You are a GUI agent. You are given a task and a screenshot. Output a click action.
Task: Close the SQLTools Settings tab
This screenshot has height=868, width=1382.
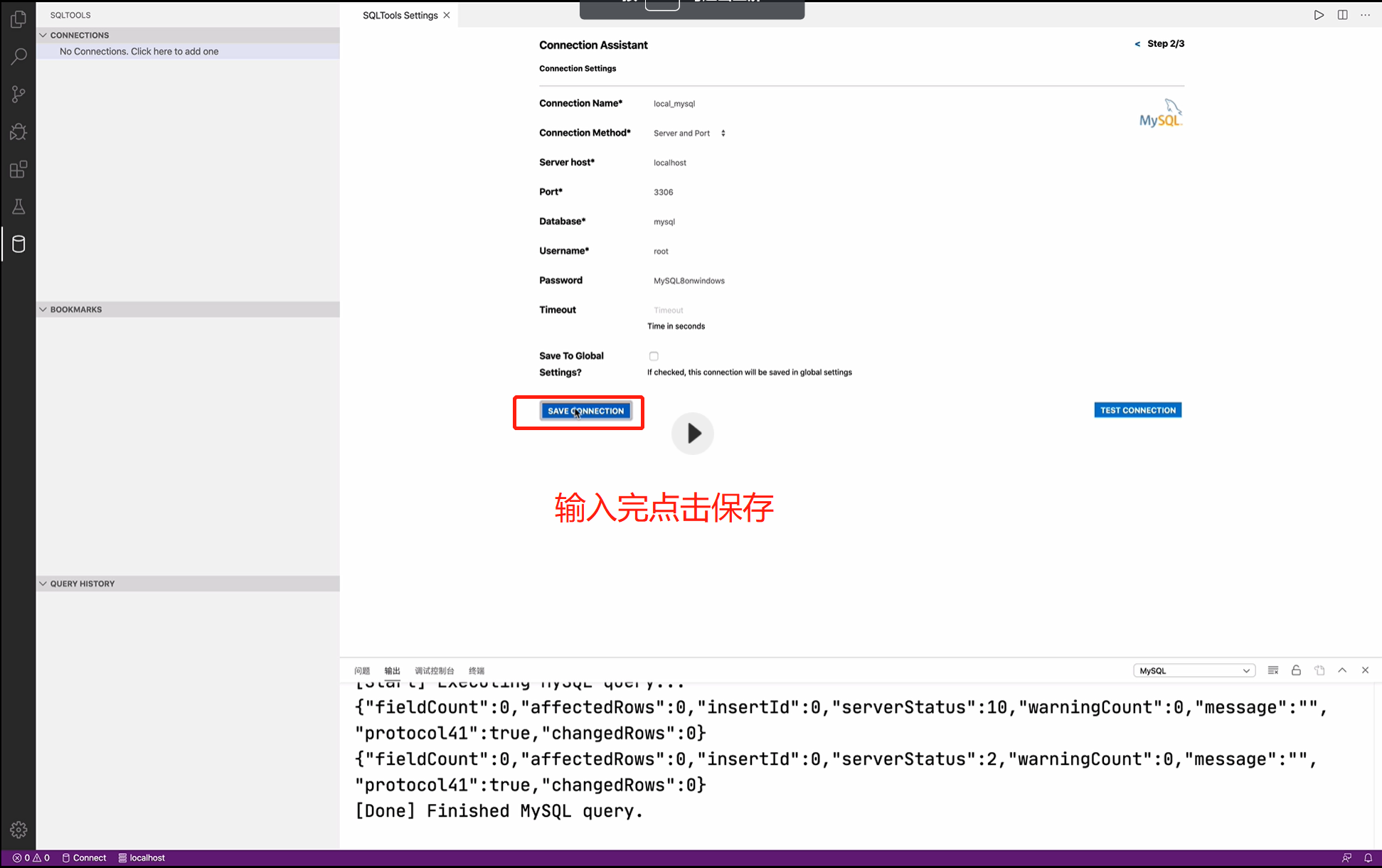447,15
